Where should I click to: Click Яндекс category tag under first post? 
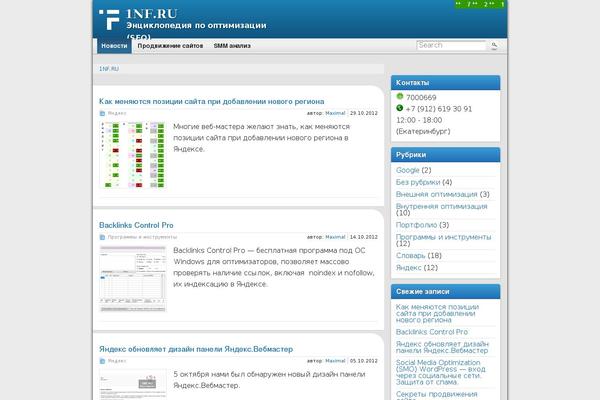click(117, 113)
